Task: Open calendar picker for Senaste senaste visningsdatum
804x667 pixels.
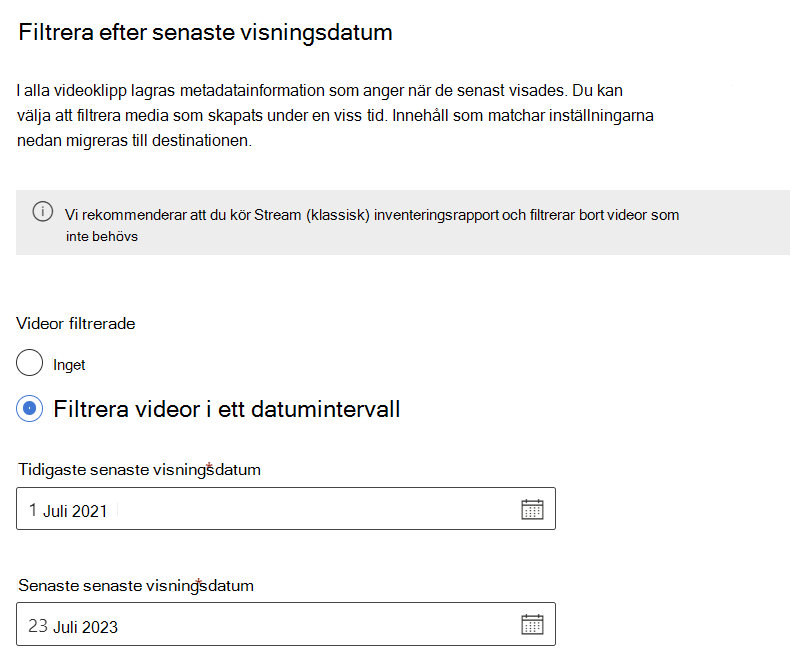Action: coord(532,624)
